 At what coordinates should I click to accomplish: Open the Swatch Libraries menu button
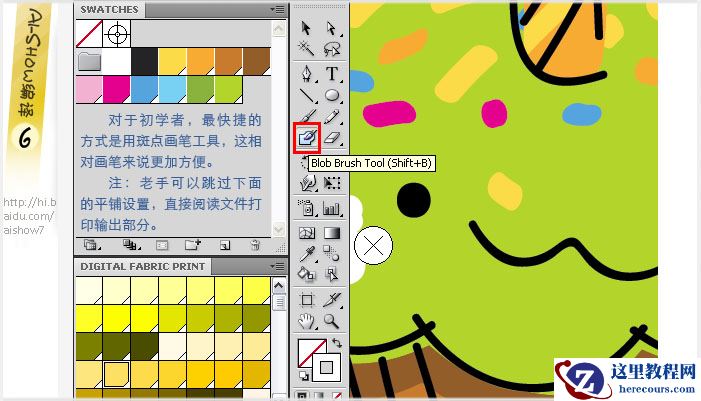coord(93,245)
